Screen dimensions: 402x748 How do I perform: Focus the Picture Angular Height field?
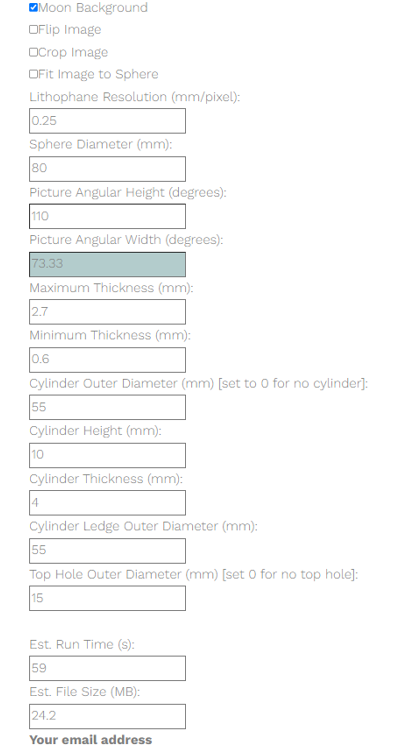pyautogui.click(x=107, y=216)
